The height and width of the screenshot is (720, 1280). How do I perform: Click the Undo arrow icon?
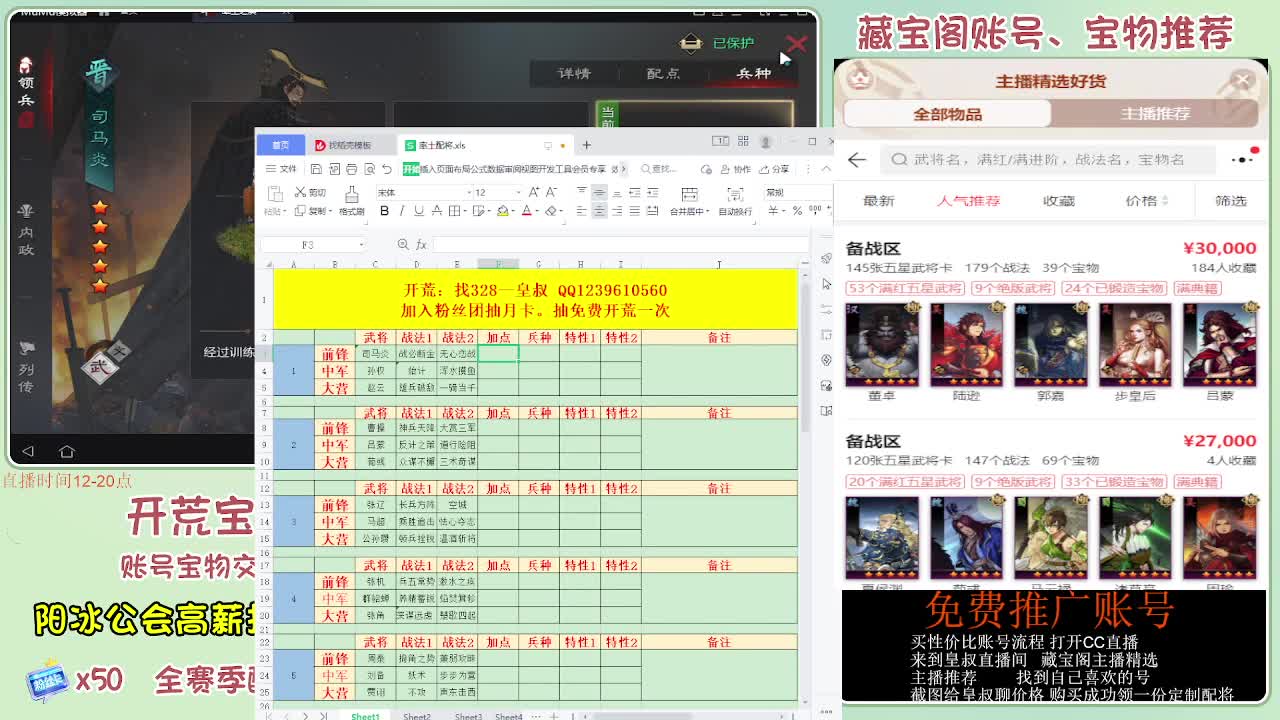click(x=387, y=169)
